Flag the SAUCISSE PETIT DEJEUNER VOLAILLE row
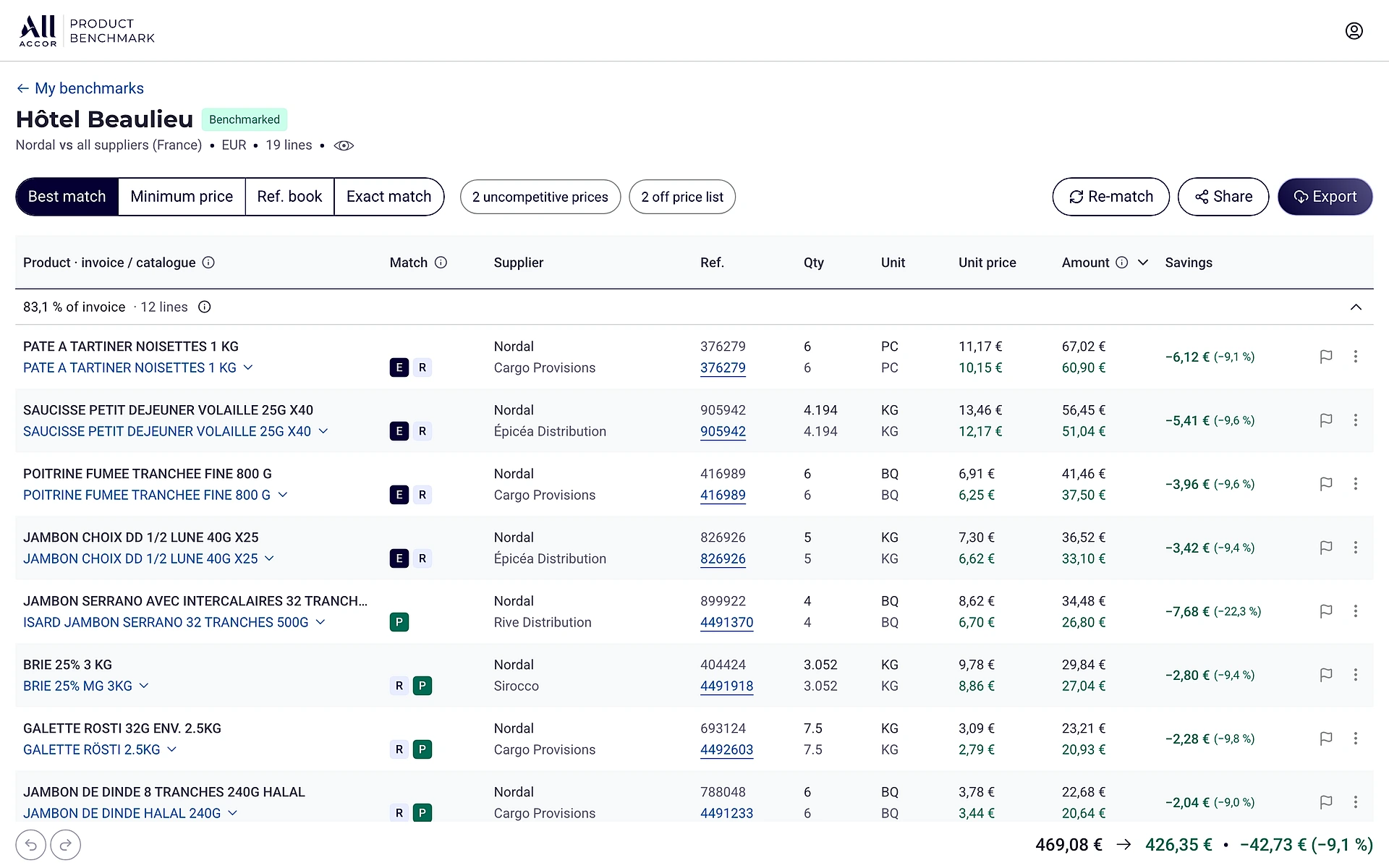This screenshot has height=868, width=1389. tap(1326, 420)
